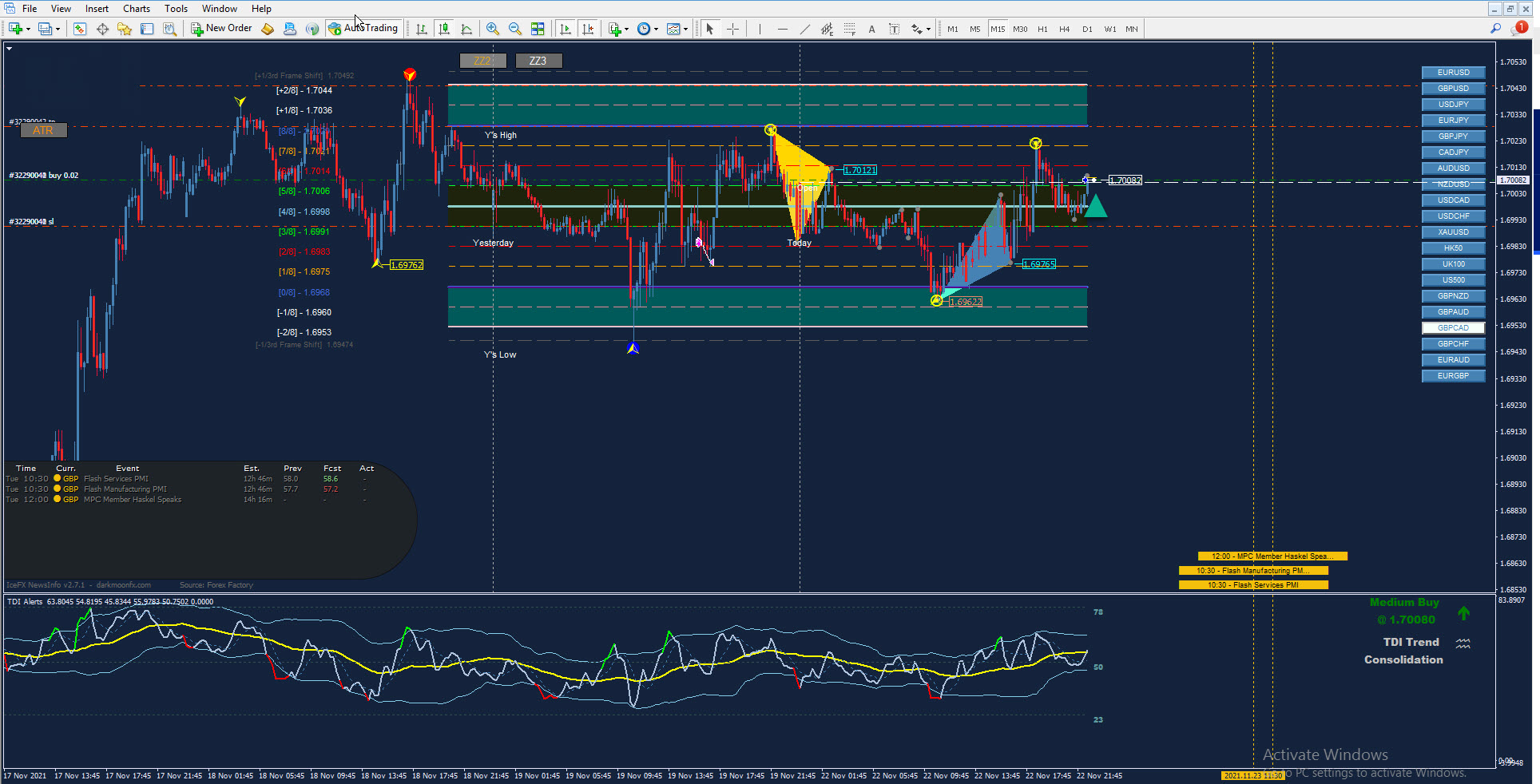The image size is (1540, 784).
Task: Tile windows with the grid icon
Action: click(x=538, y=29)
